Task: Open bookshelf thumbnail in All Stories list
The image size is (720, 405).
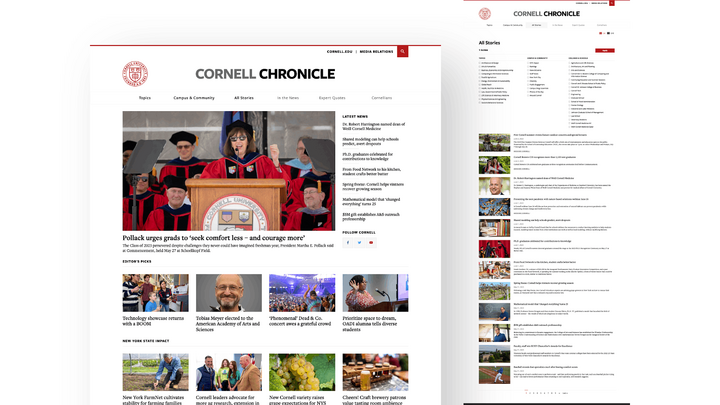Action: click(x=495, y=228)
